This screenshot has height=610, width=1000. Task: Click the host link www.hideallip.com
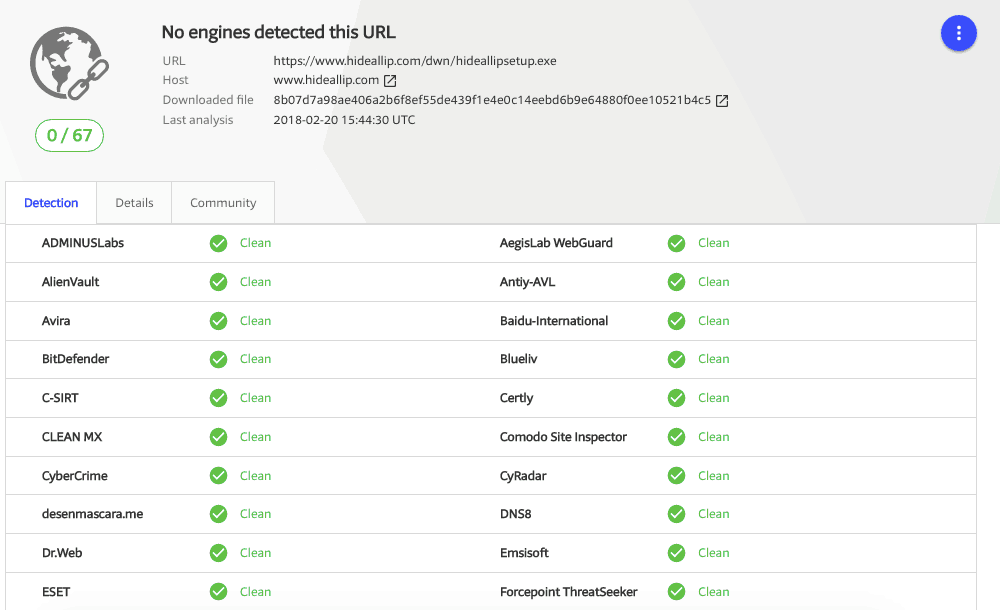click(x=326, y=80)
